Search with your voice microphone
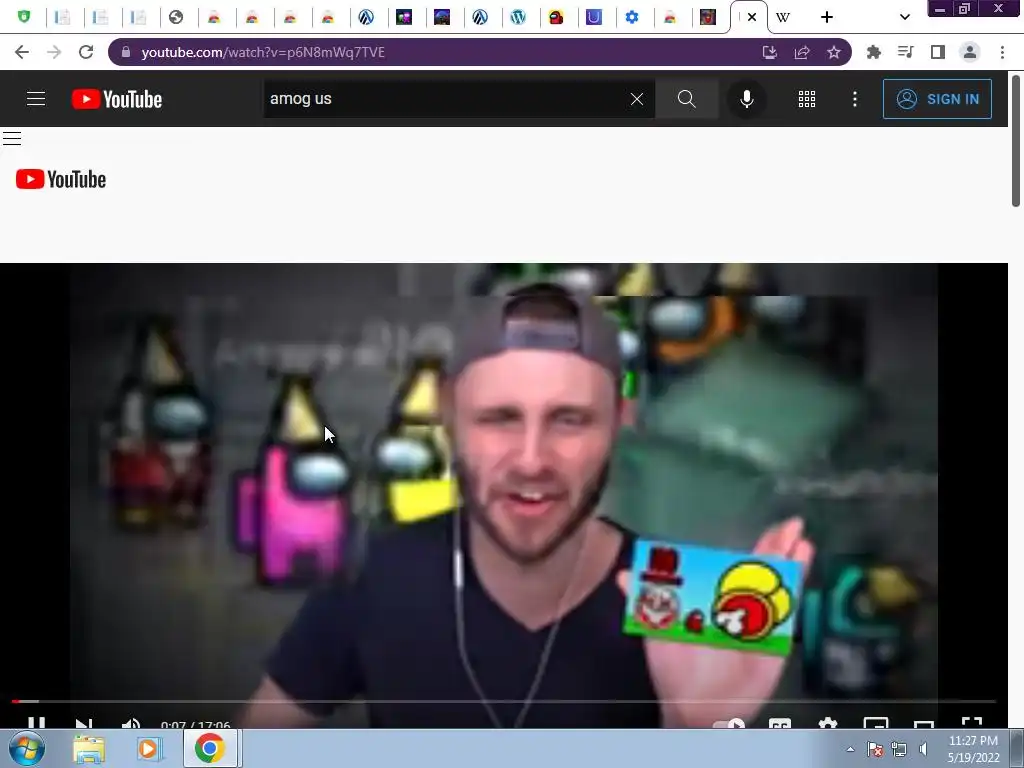This screenshot has width=1024, height=768. (x=746, y=99)
